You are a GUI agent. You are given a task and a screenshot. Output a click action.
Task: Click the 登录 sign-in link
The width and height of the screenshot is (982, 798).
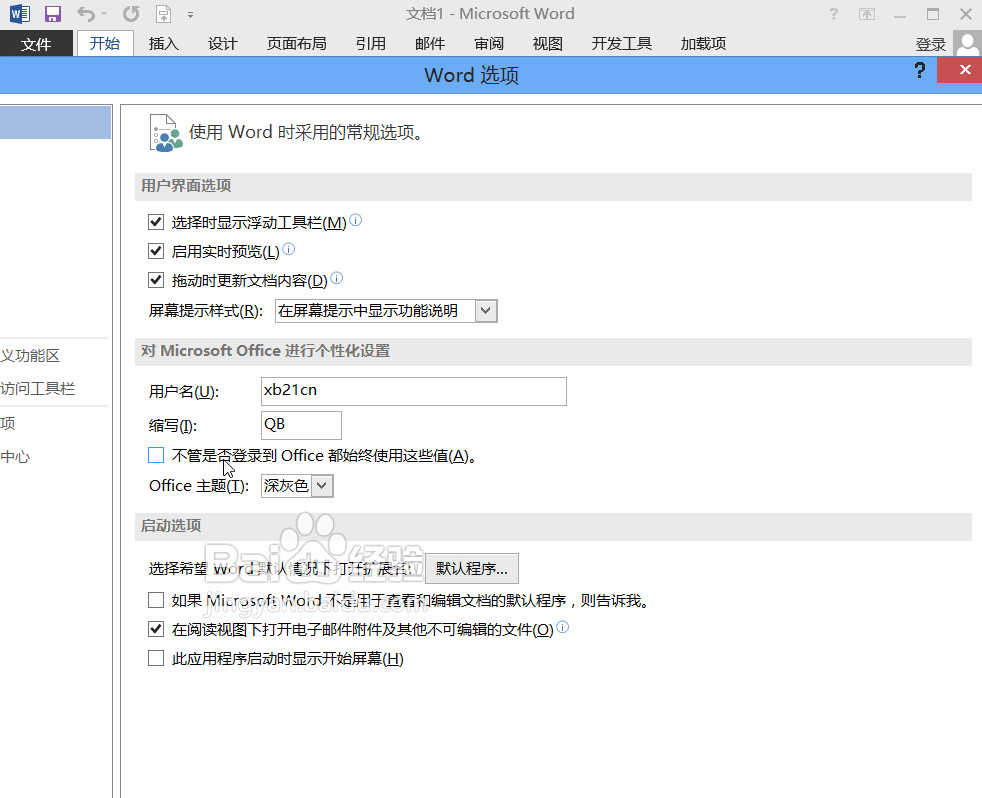click(930, 44)
